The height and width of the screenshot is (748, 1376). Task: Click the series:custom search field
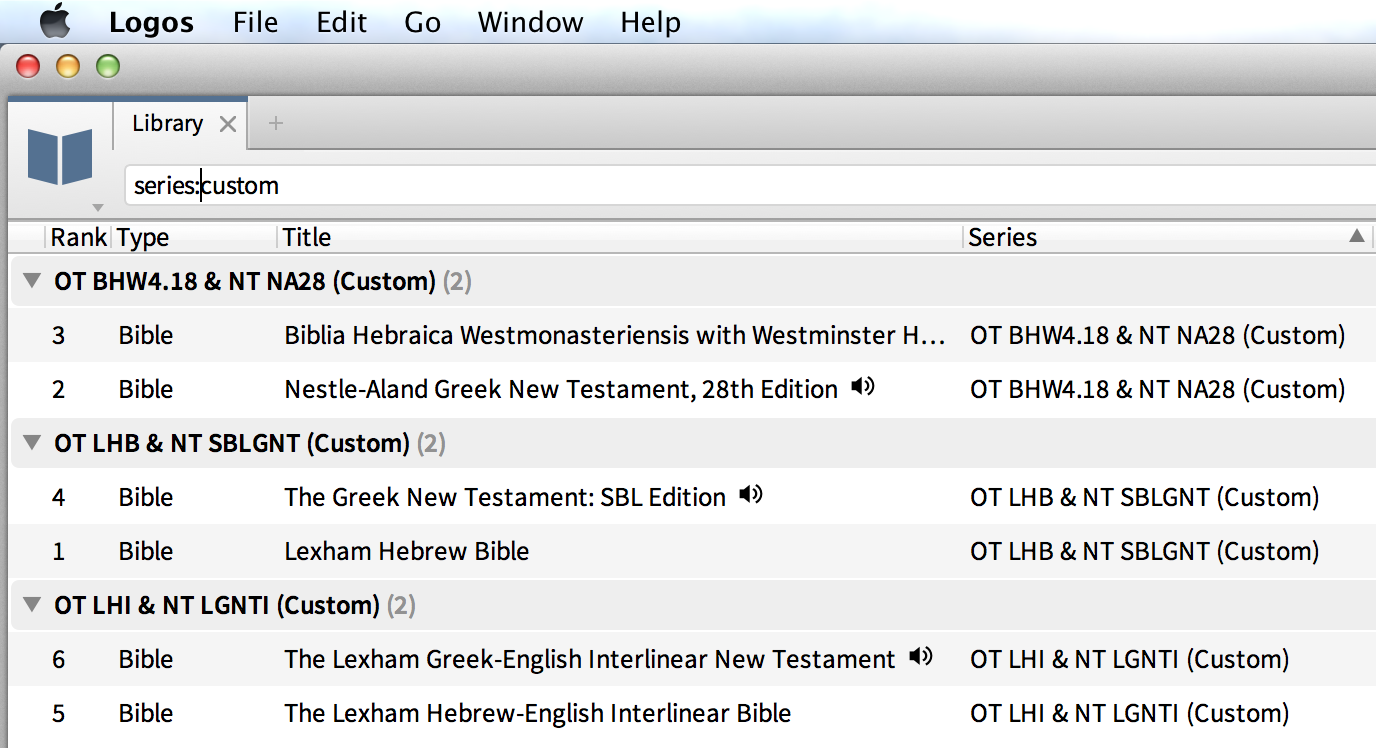(750, 186)
